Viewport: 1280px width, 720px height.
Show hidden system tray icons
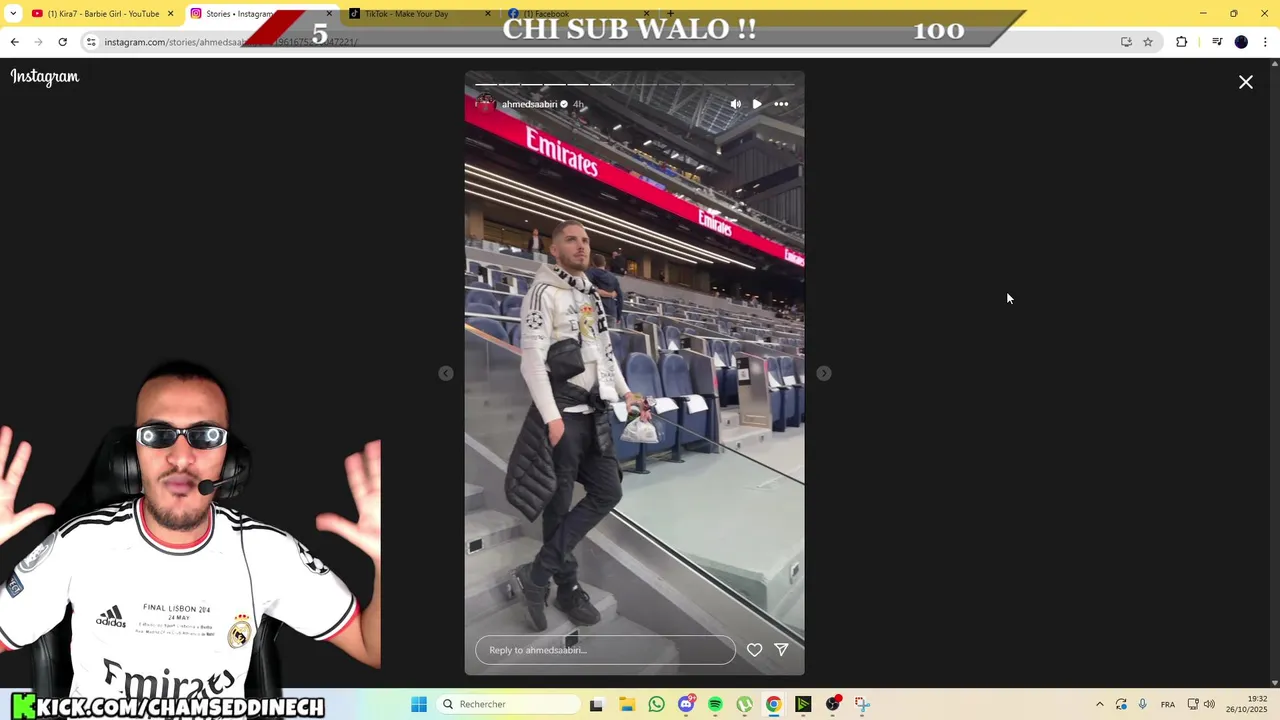tap(1100, 704)
